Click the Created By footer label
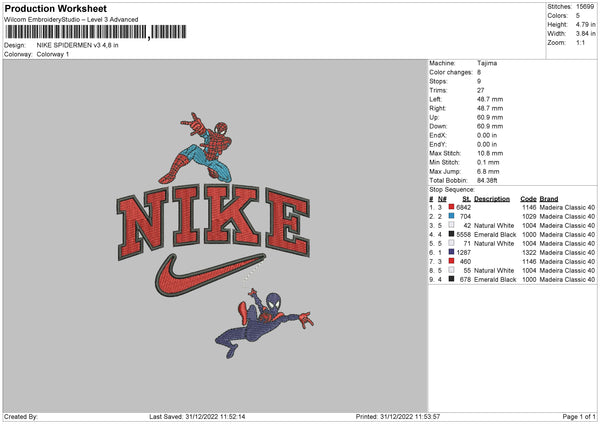Viewport: 600px width, 424px height. point(21,416)
